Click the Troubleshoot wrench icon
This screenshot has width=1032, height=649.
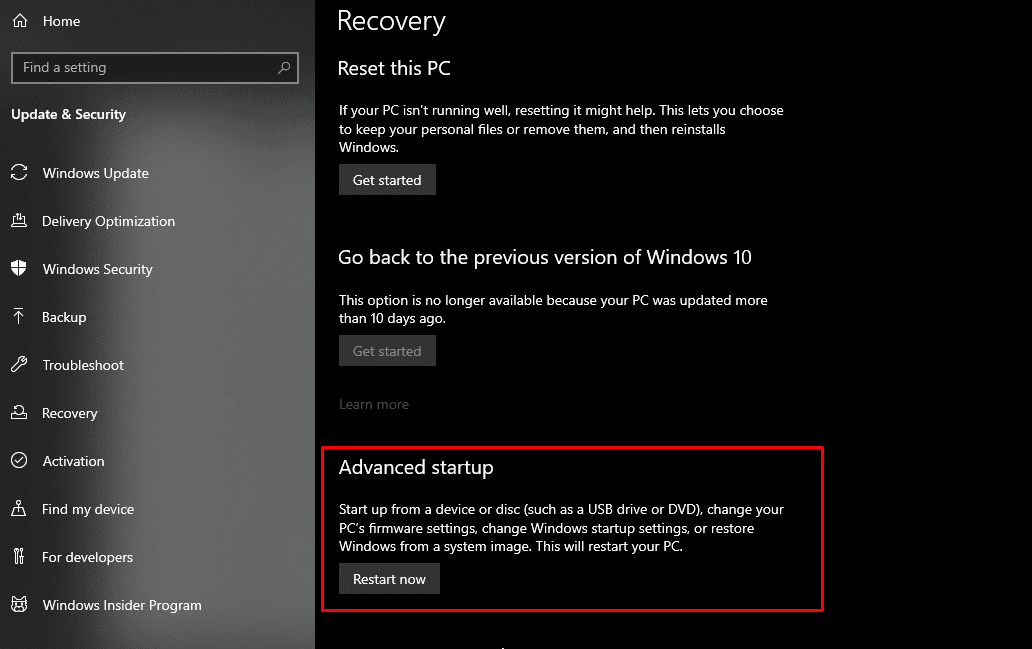point(19,365)
